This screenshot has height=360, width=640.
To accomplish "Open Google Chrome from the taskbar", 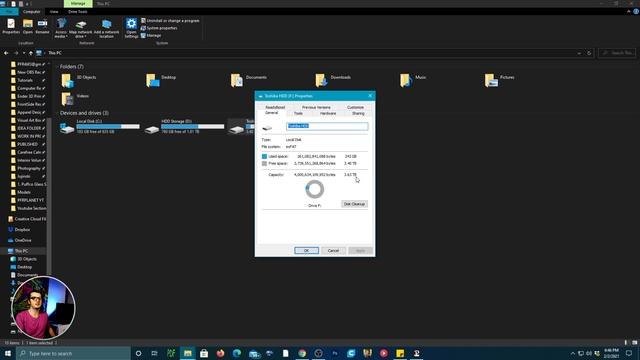I will point(302,353).
